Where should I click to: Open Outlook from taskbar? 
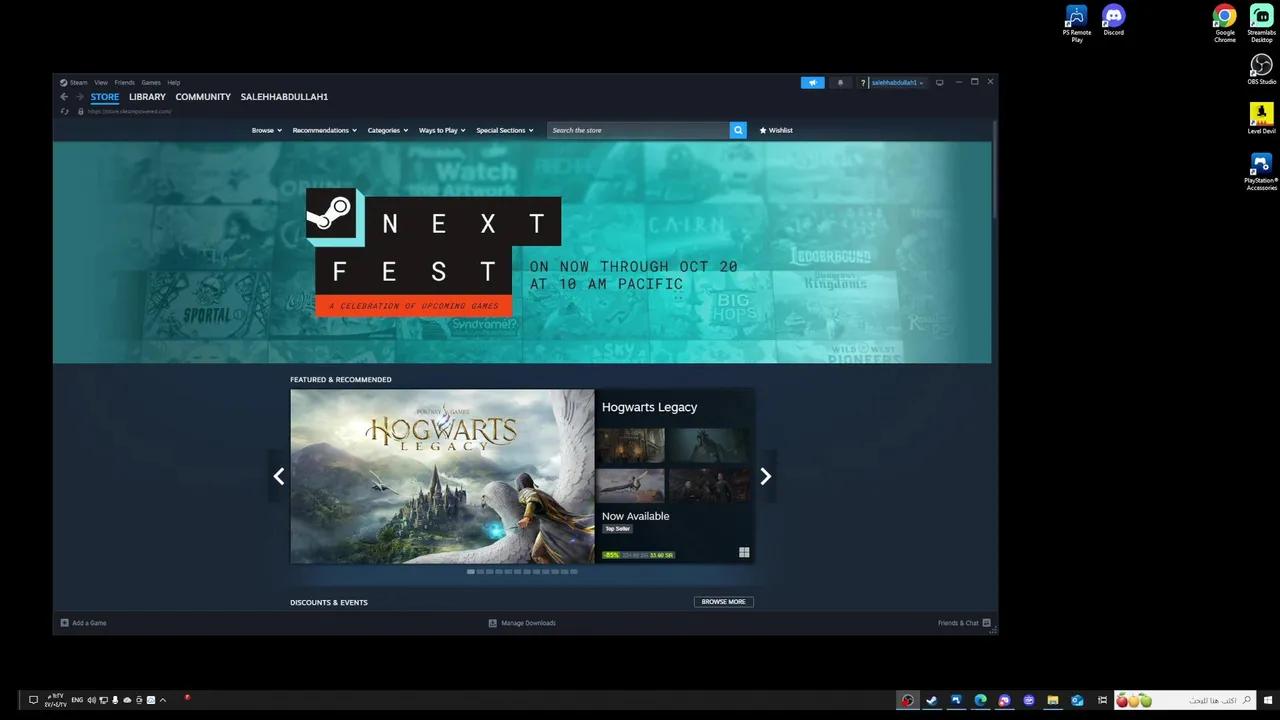1077,700
